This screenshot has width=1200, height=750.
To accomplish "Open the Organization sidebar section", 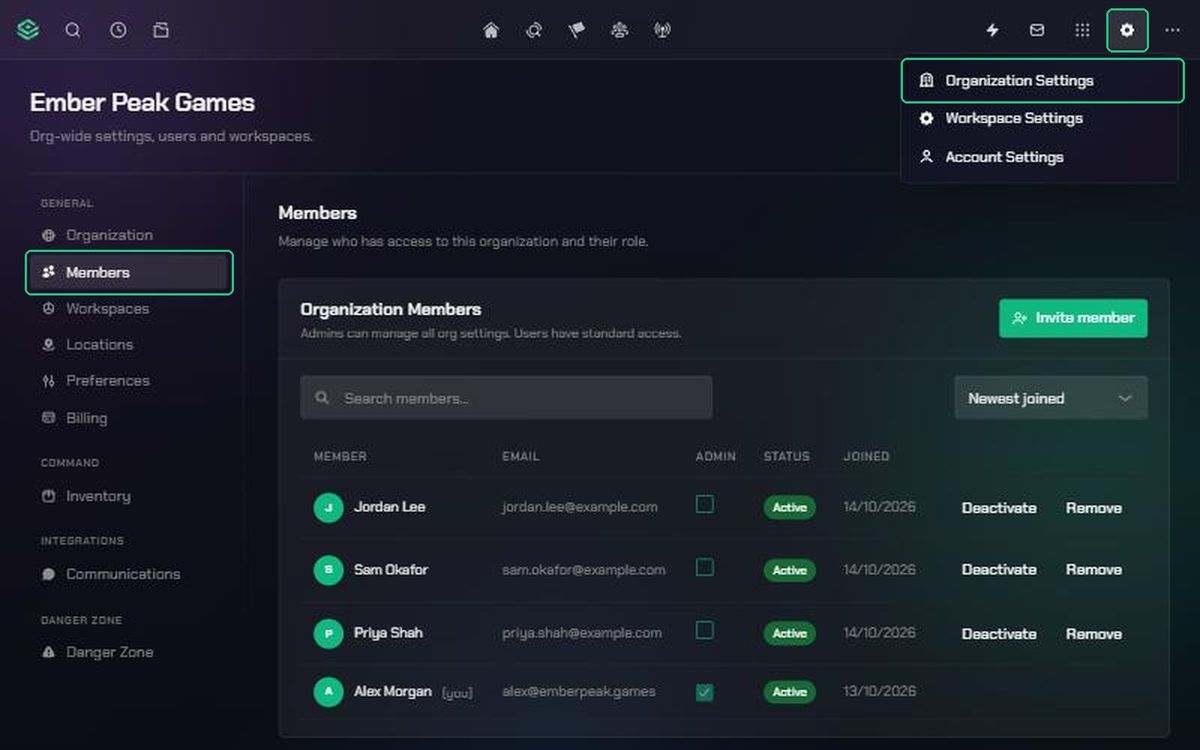I will [x=129, y=235].
